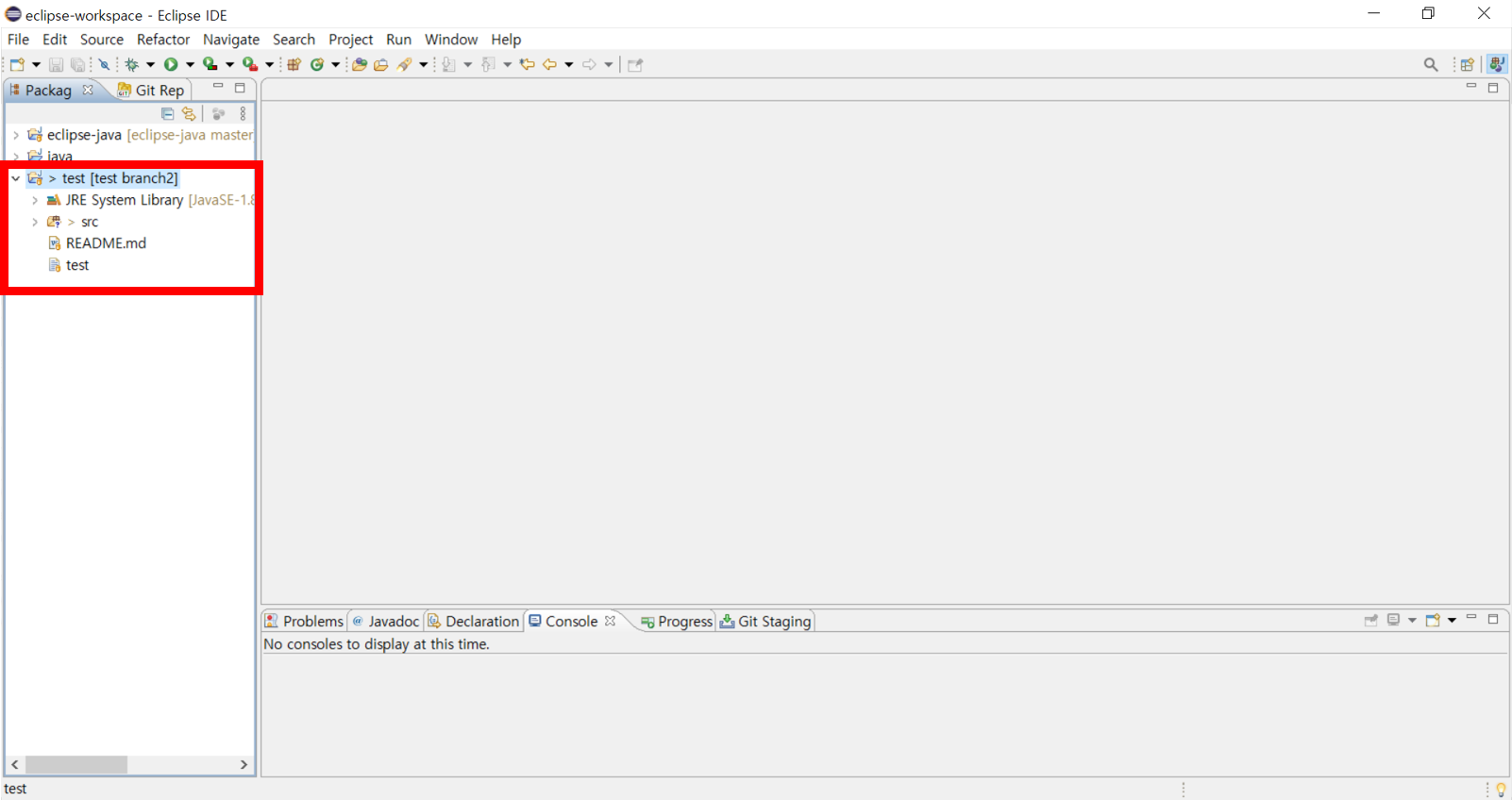Open the Coverage dropdown arrow

(229, 64)
